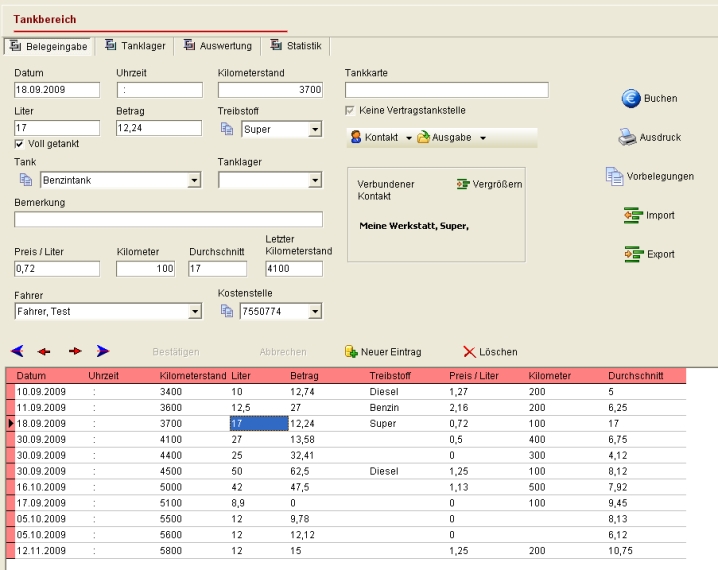Click the copy icon beside Treibstoff dropdown
718x570 pixels.
(x=226, y=129)
